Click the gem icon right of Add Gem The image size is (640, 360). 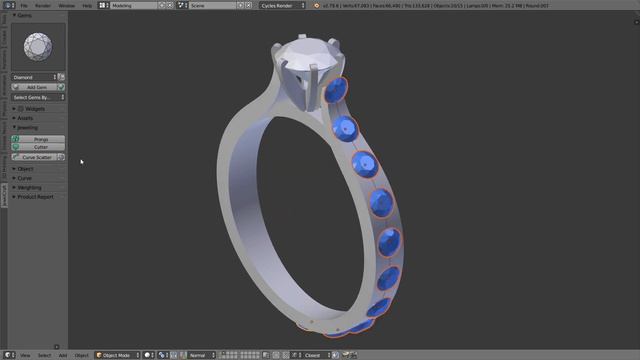61,87
